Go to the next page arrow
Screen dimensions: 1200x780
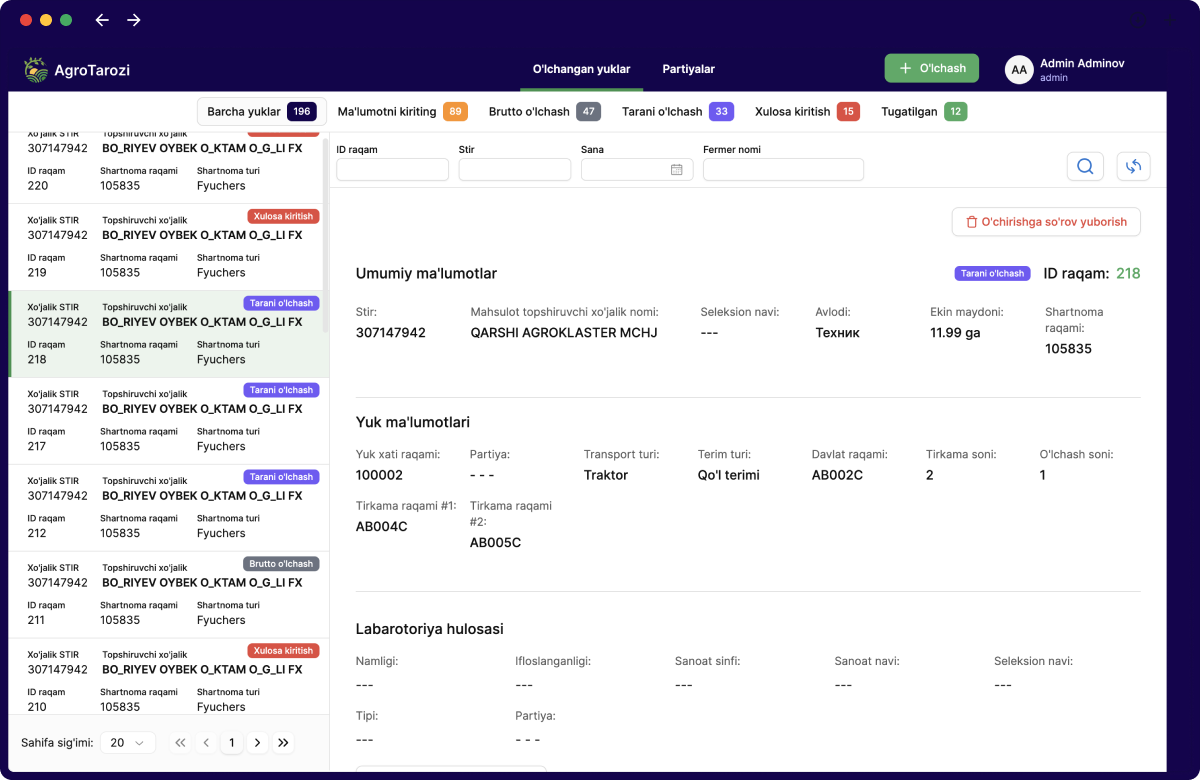(x=257, y=743)
